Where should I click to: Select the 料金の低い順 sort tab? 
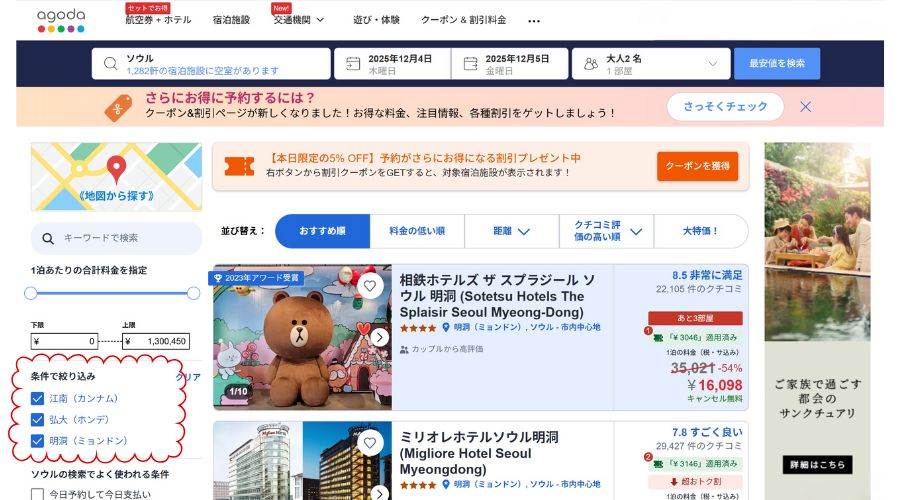[417, 231]
